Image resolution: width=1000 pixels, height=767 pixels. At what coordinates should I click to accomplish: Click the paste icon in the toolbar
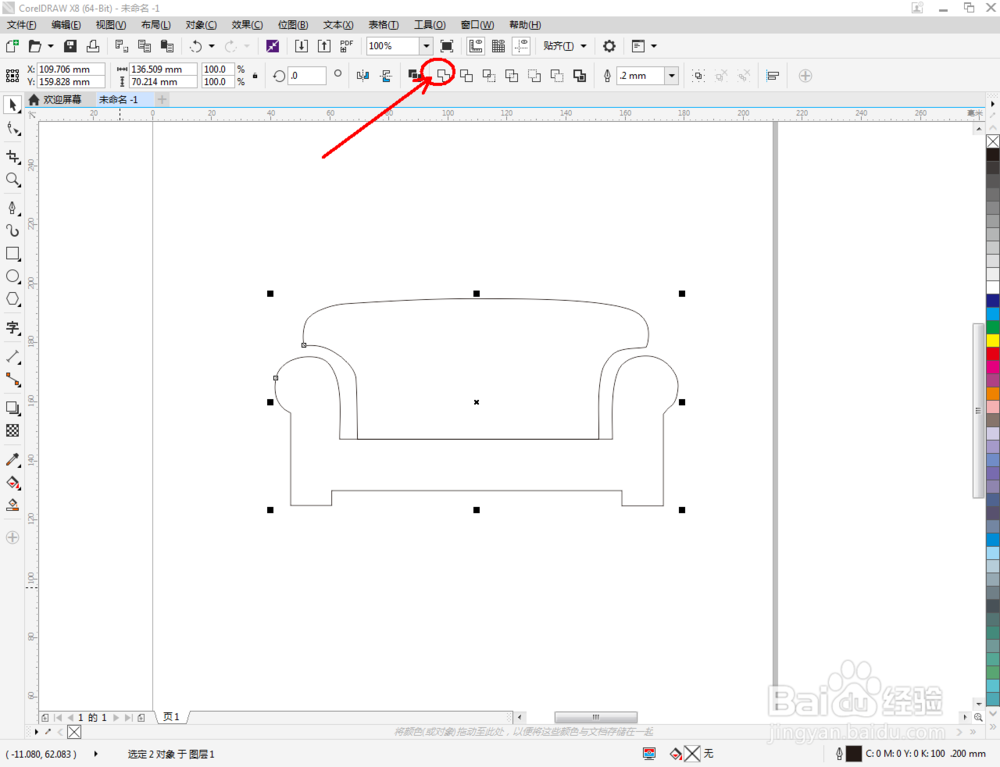click(167, 46)
